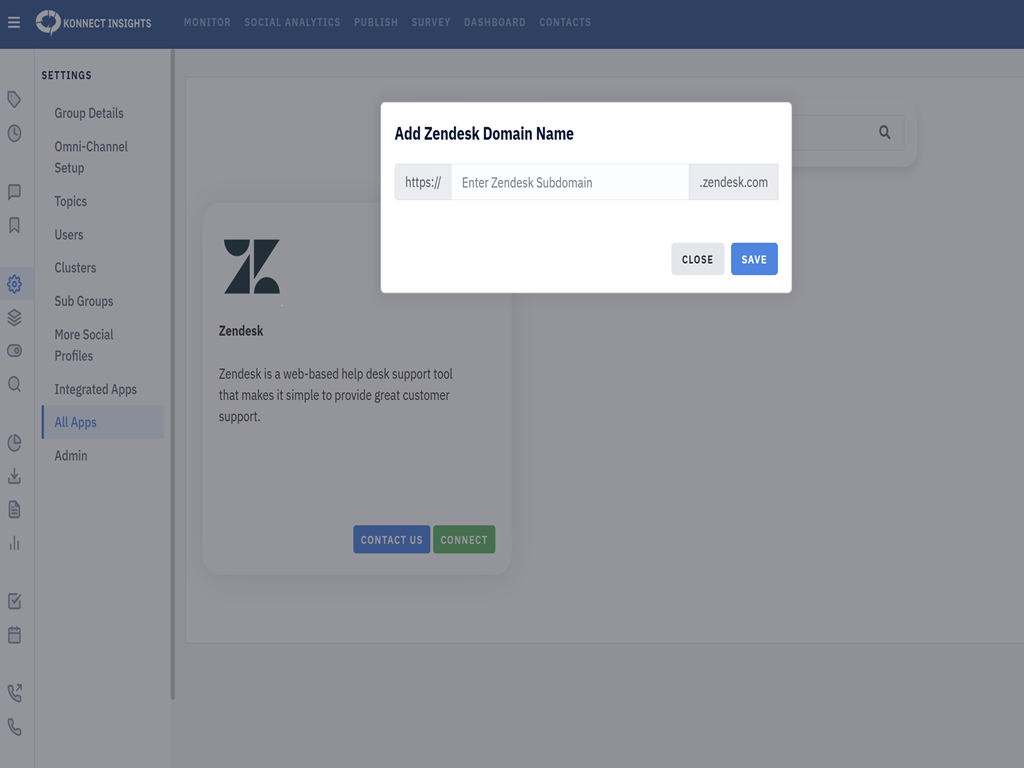The width and height of the screenshot is (1024, 768).
Task: Click the SAVE button in the dialog
Action: coord(754,258)
